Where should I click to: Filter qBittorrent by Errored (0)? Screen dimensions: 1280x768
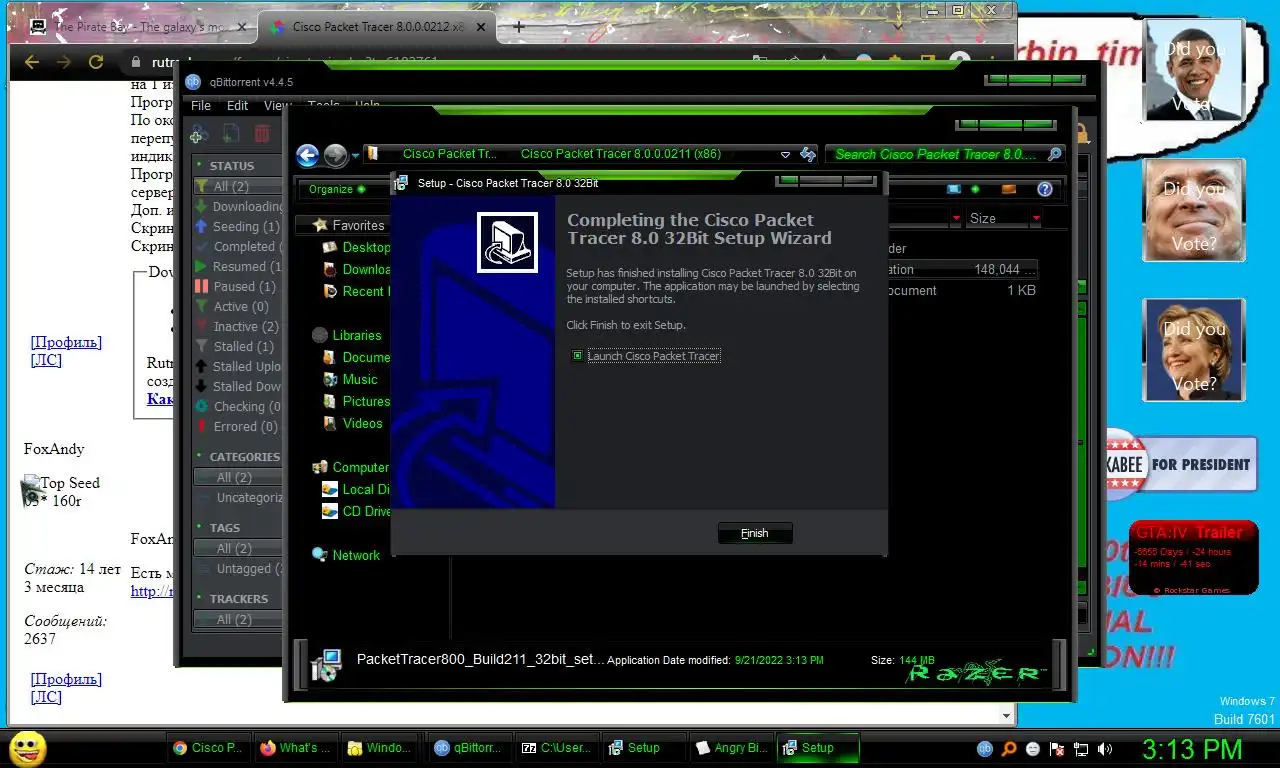(x=238, y=426)
